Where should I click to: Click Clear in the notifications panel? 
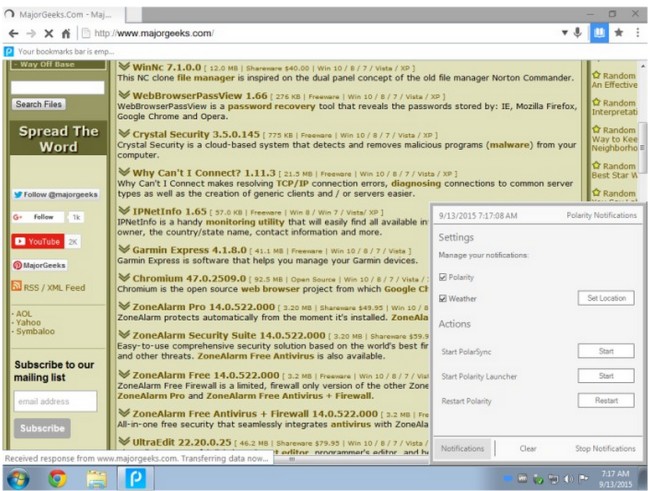[528, 449]
